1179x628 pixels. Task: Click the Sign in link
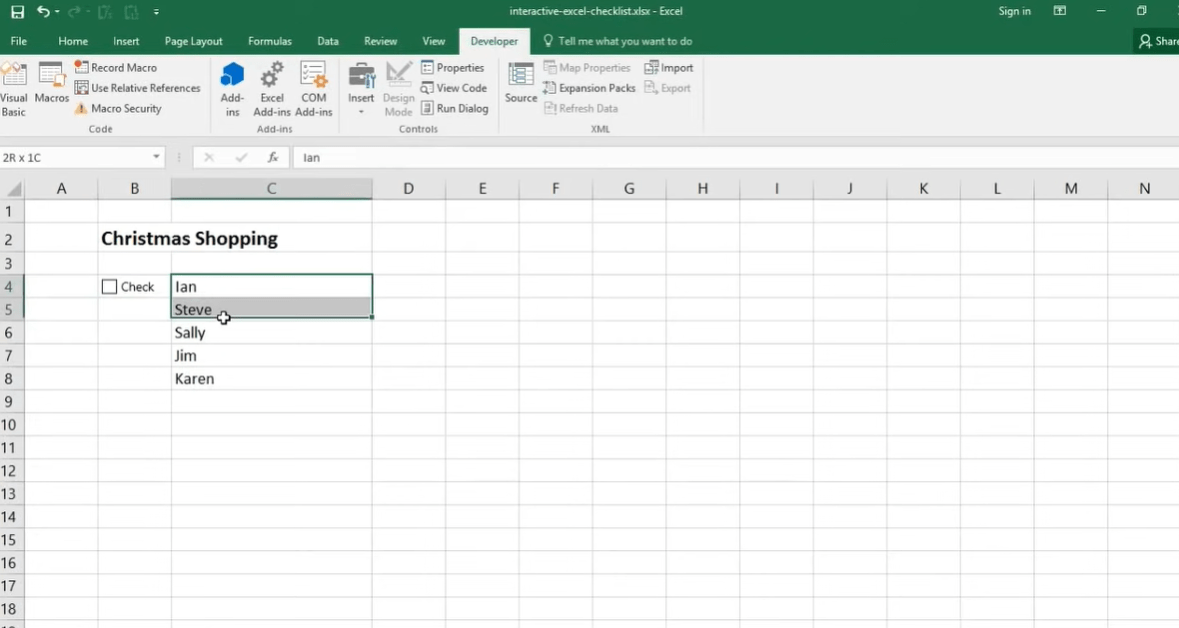1014,11
